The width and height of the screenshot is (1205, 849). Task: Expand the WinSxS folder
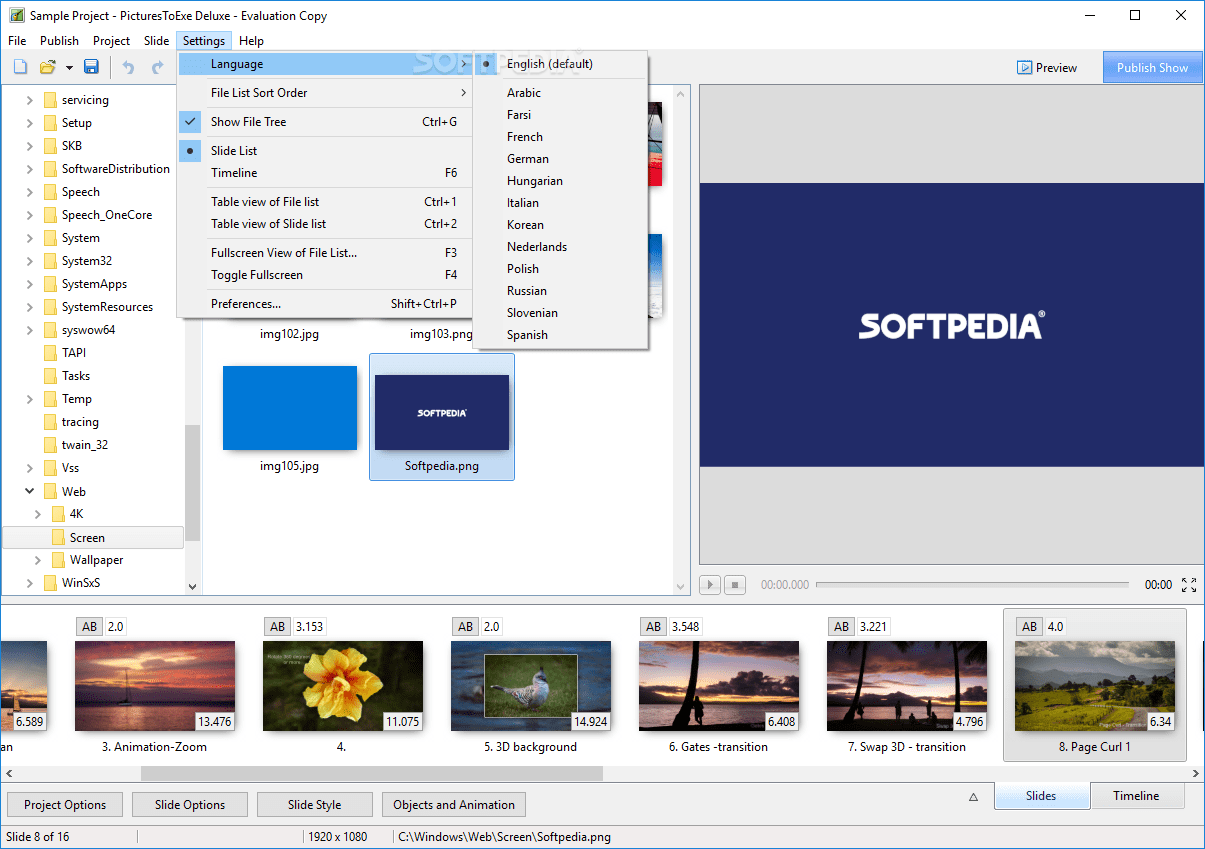pos(29,583)
